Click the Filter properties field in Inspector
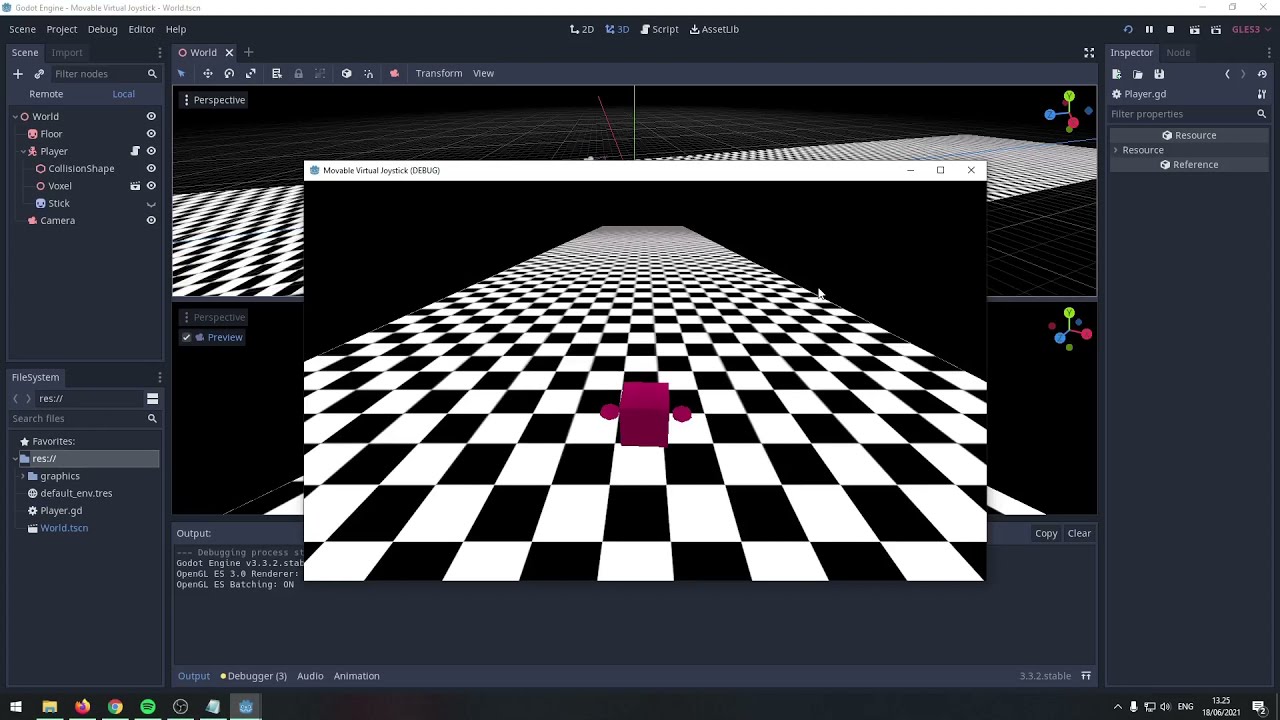This screenshot has width=1280, height=720. [1188, 114]
